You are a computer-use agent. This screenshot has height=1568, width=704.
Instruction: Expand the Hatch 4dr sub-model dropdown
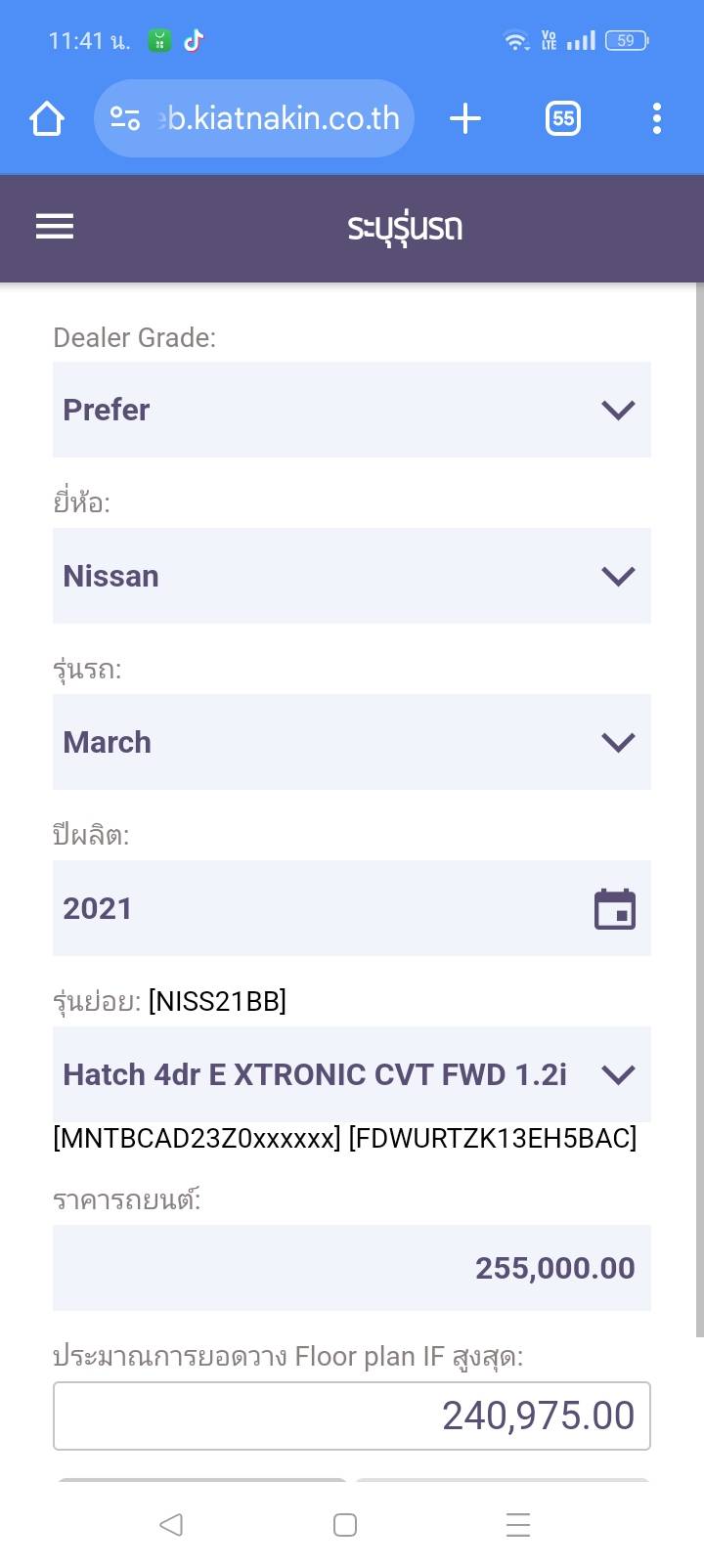pyautogui.click(x=352, y=1074)
